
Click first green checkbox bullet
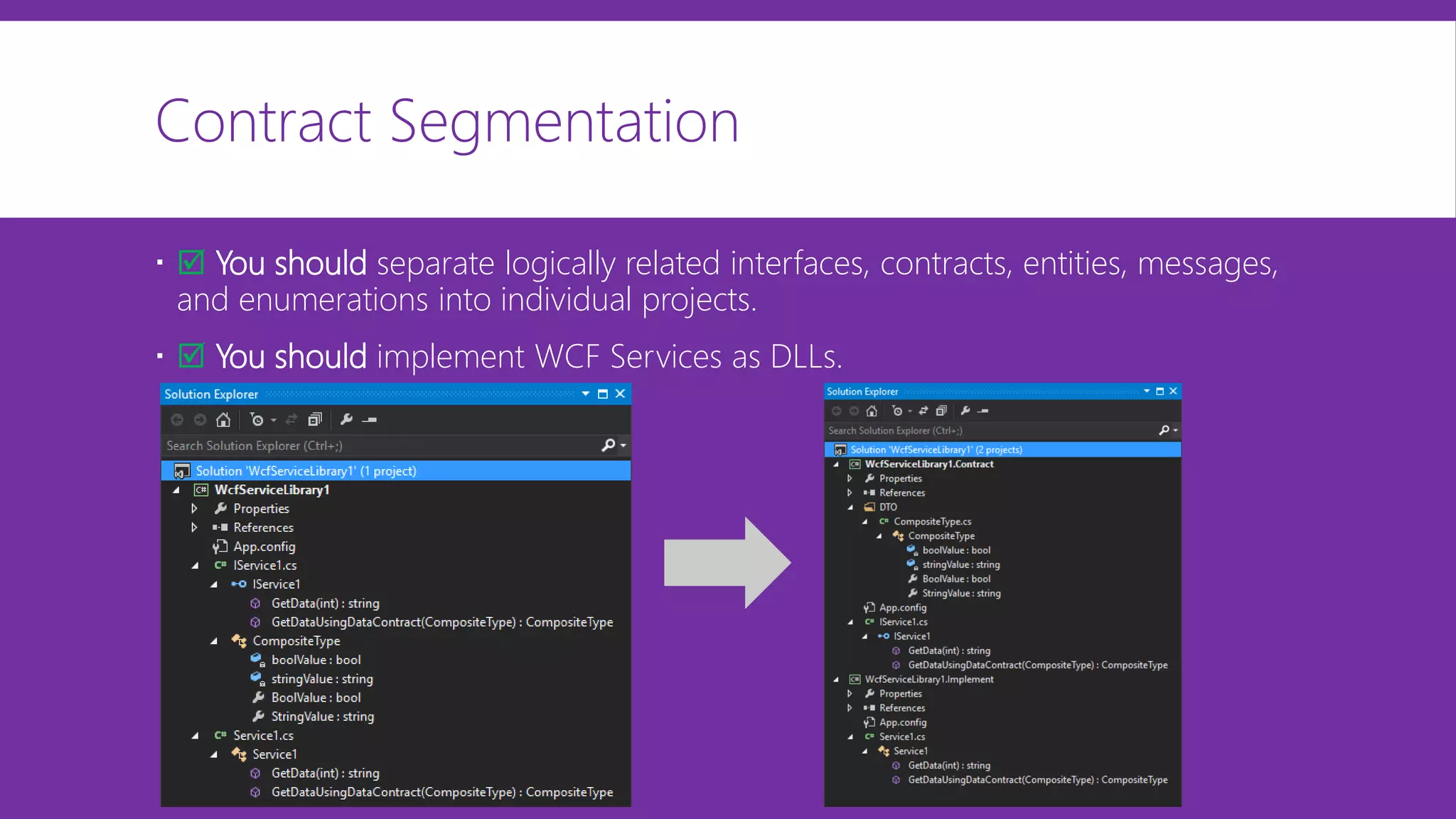(191, 262)
